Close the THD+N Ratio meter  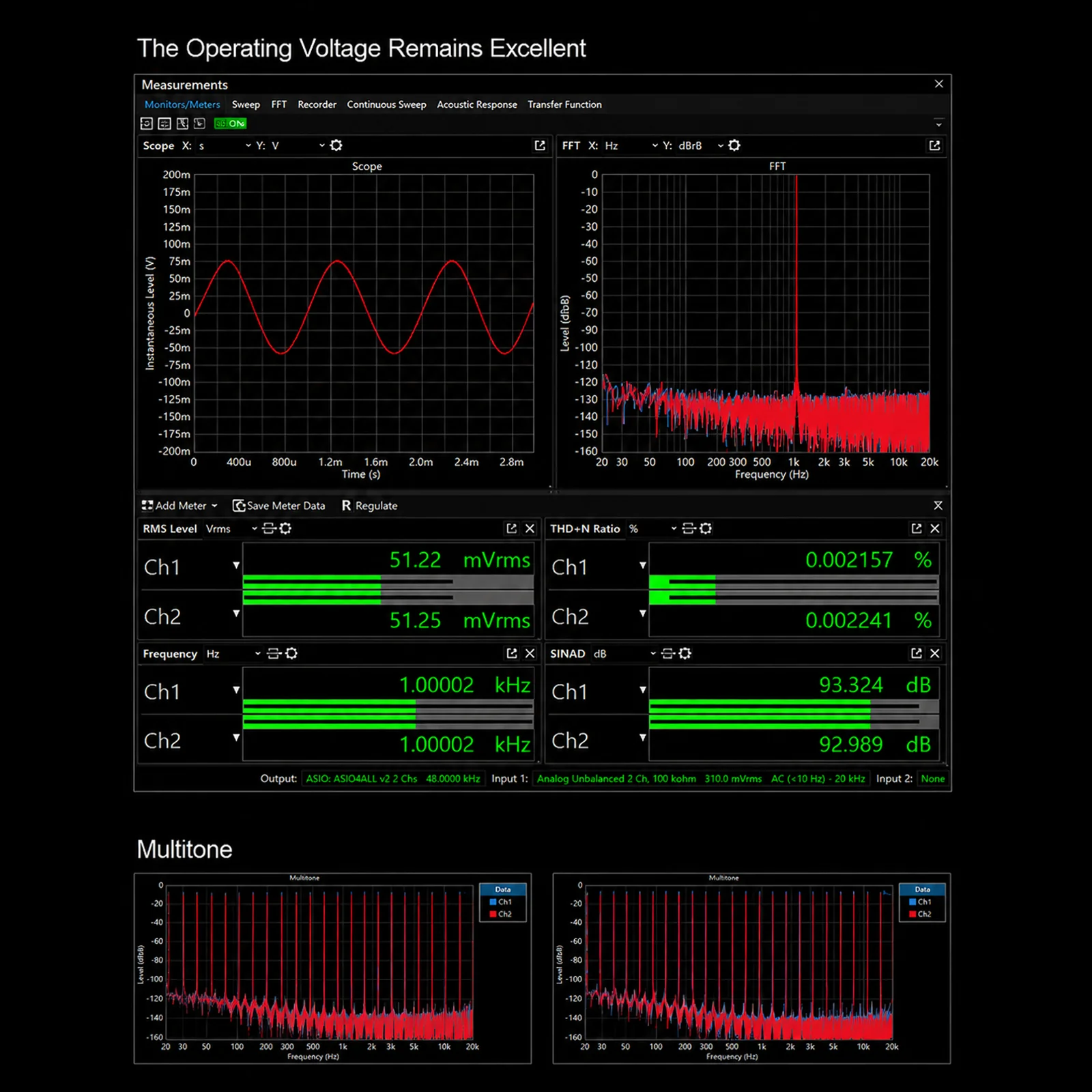click(935, 528)
